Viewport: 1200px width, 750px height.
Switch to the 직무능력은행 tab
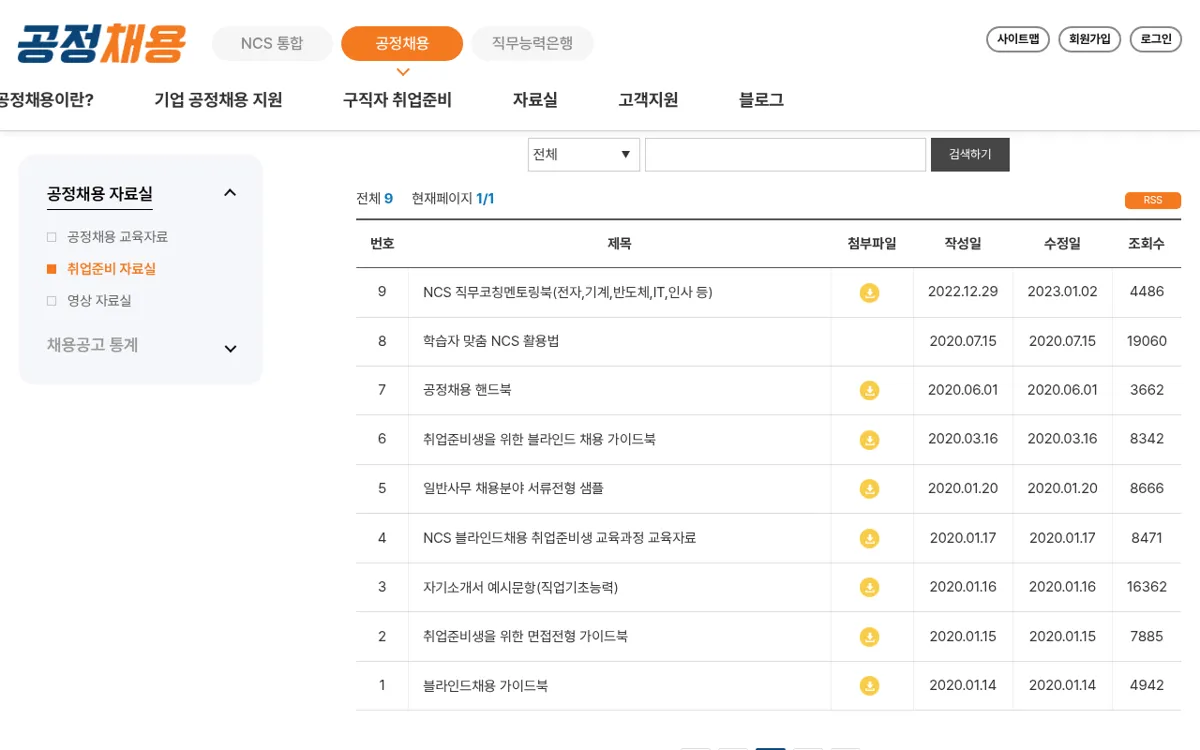(533, 44)
